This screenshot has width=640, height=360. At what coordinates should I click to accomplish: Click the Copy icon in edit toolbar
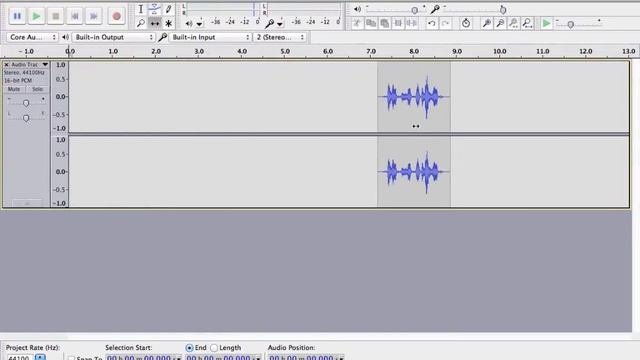371,23
